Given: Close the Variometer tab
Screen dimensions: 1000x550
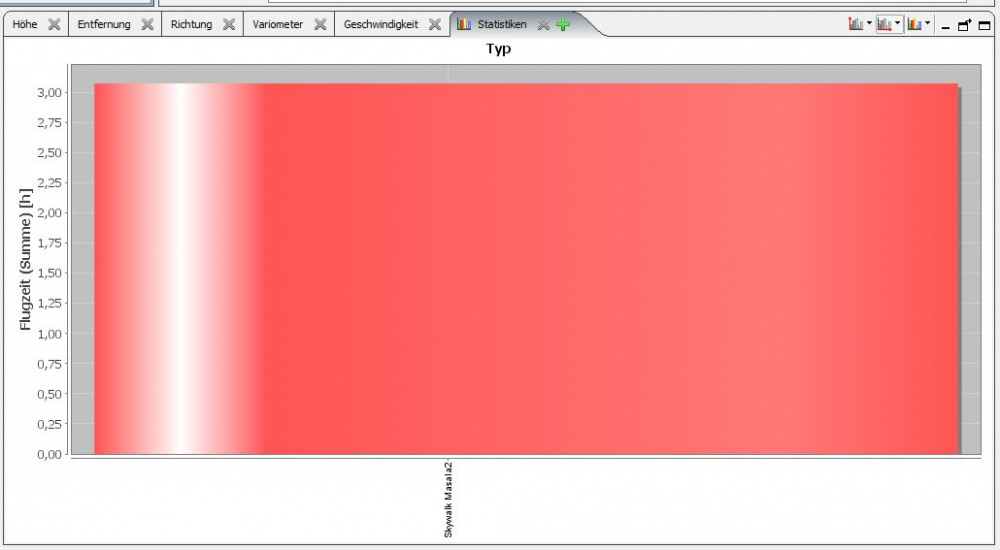Looking at the screenshot, I should coord(320,24).
